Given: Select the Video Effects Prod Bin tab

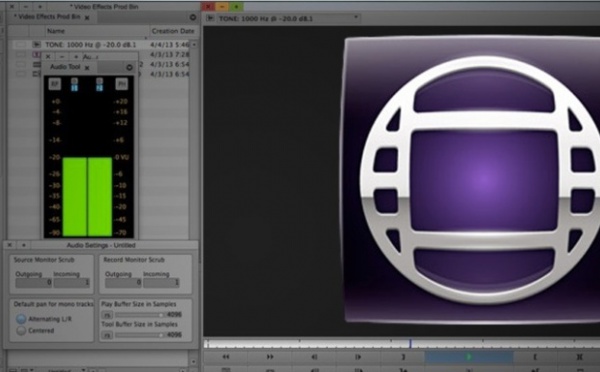Looking at the screenshot, I should (x=47, y=17).
